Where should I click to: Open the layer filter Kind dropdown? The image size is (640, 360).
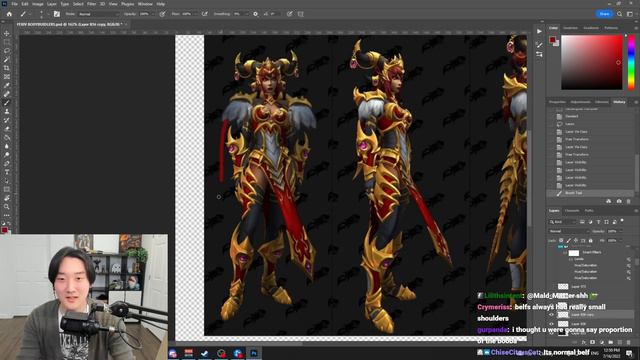click(x=562, y=222)
